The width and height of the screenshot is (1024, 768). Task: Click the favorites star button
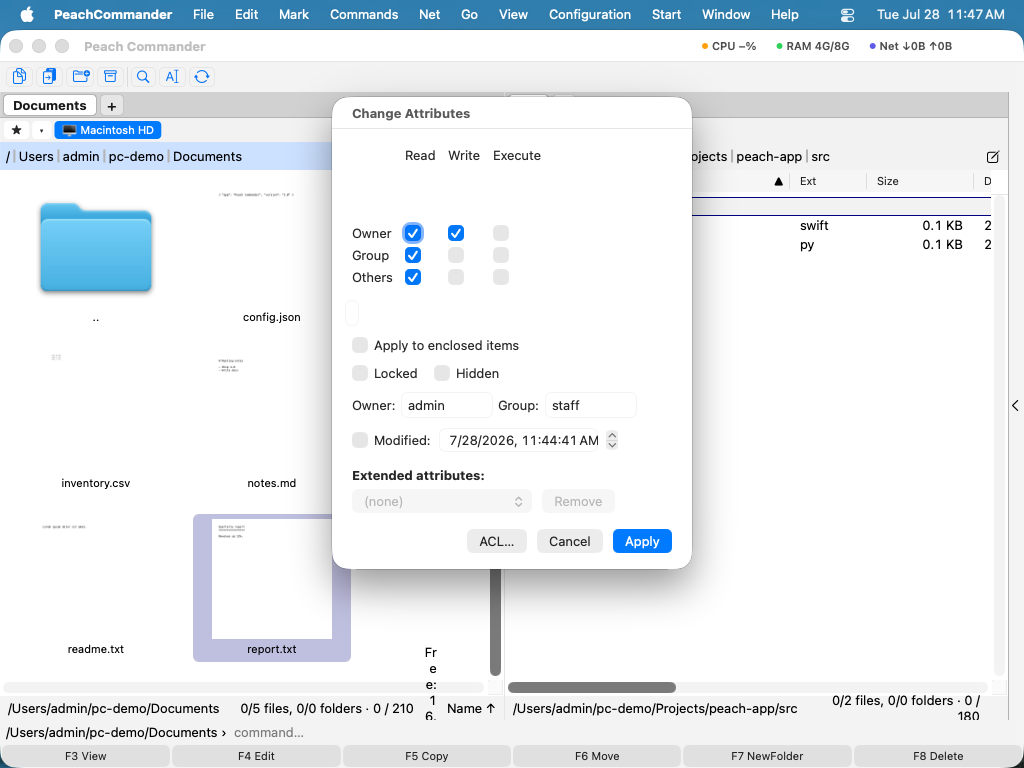click(17, 130)
